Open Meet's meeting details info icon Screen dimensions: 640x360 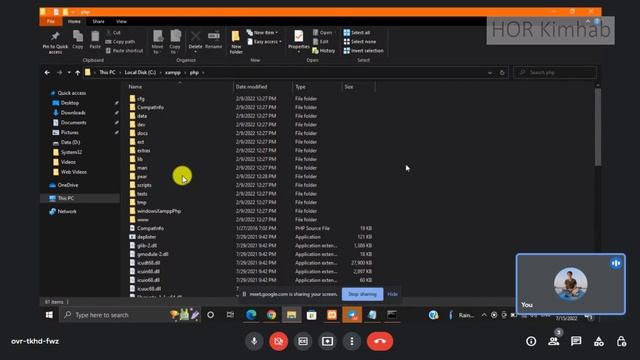coord(531,341)
